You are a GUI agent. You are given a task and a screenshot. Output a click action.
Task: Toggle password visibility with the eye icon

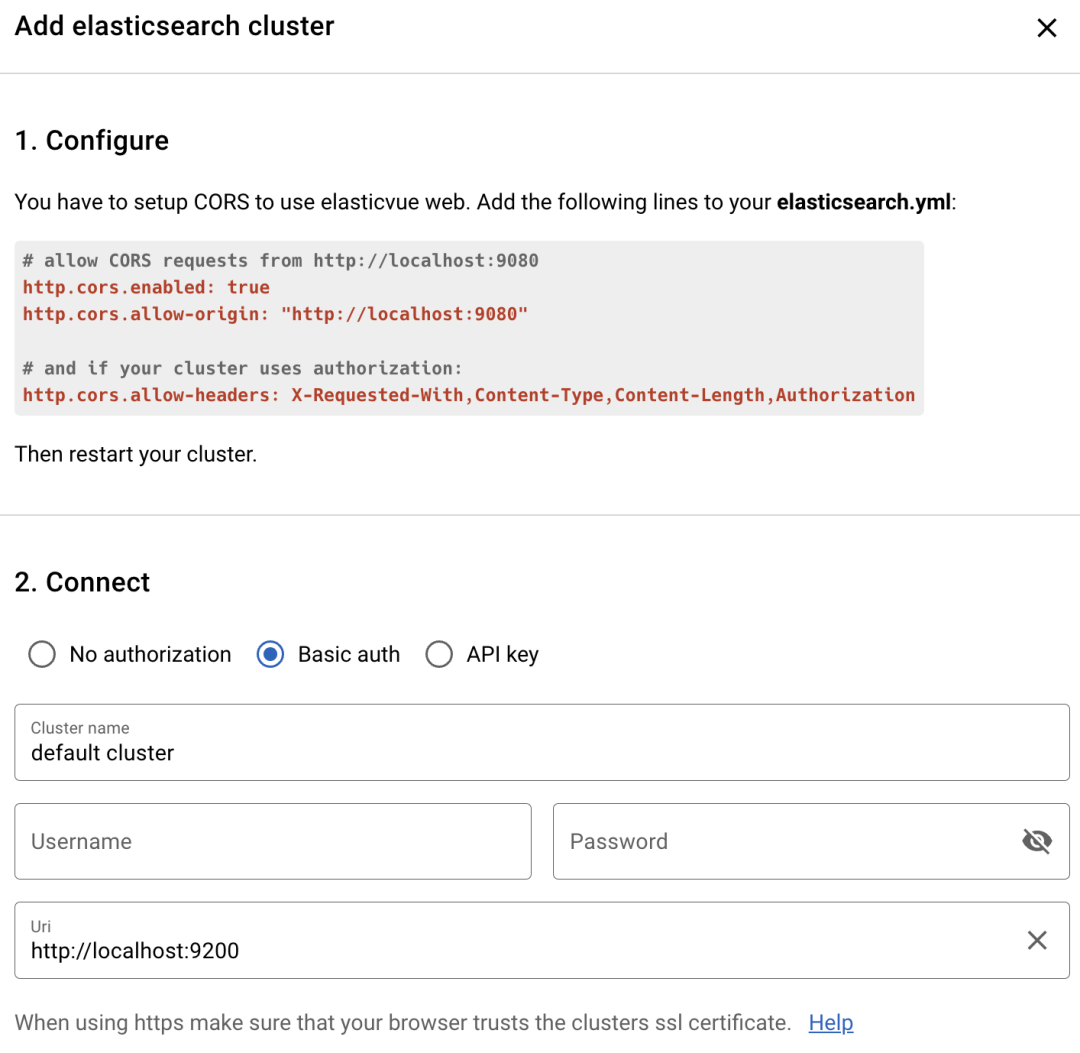(x=1037, y=841)
